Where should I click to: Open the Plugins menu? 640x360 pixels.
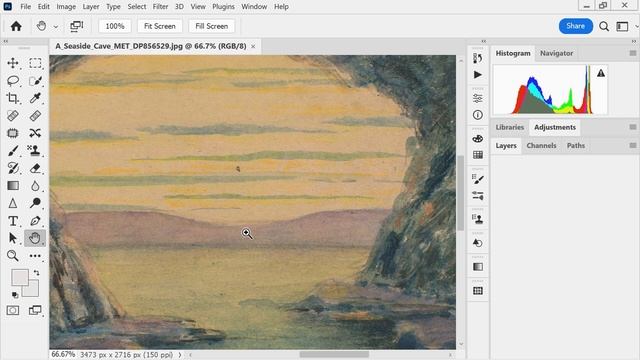point(223,7)
